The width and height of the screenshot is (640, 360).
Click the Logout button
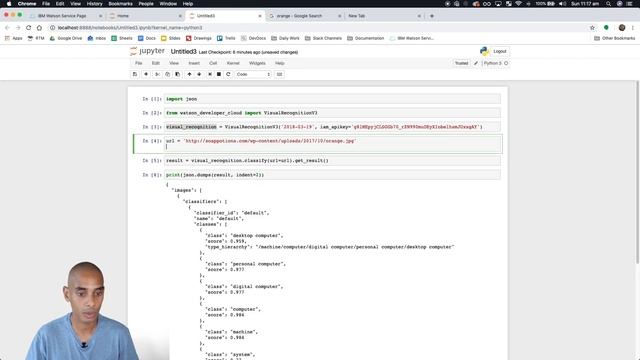click(500, 51)
